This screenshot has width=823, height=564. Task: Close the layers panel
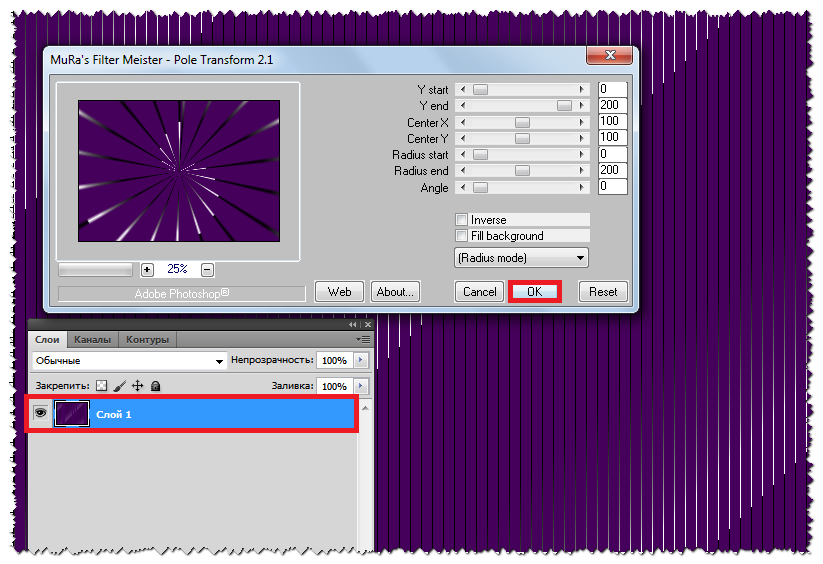[367, 325]
